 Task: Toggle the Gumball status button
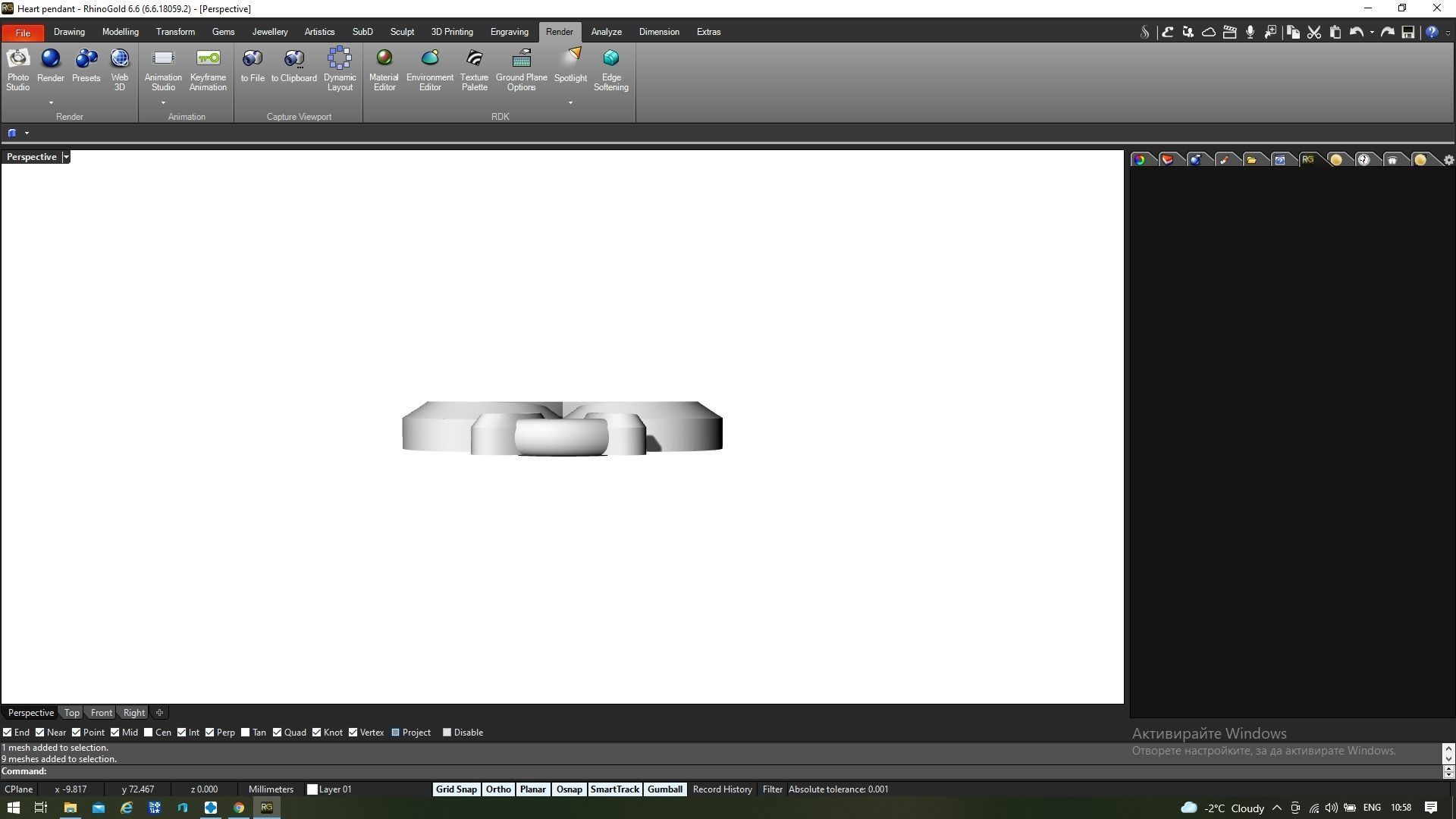tap(664, 789)
